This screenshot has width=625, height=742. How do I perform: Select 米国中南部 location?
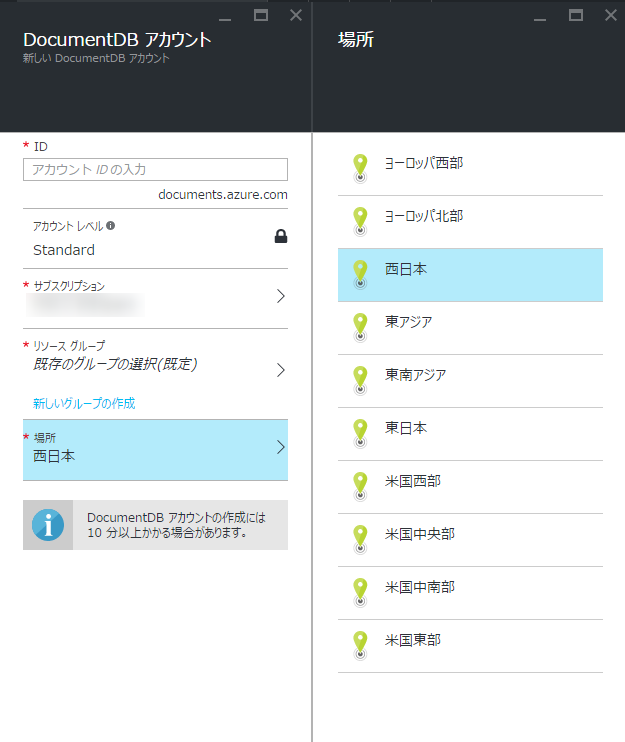[470, 593]
